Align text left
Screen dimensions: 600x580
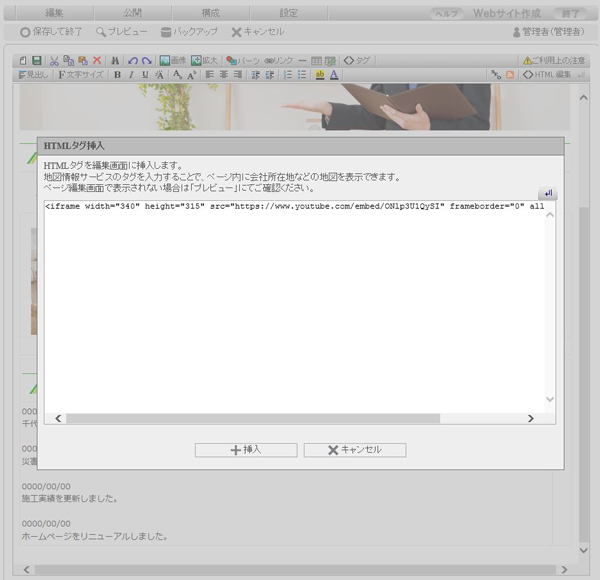point(210,75)
